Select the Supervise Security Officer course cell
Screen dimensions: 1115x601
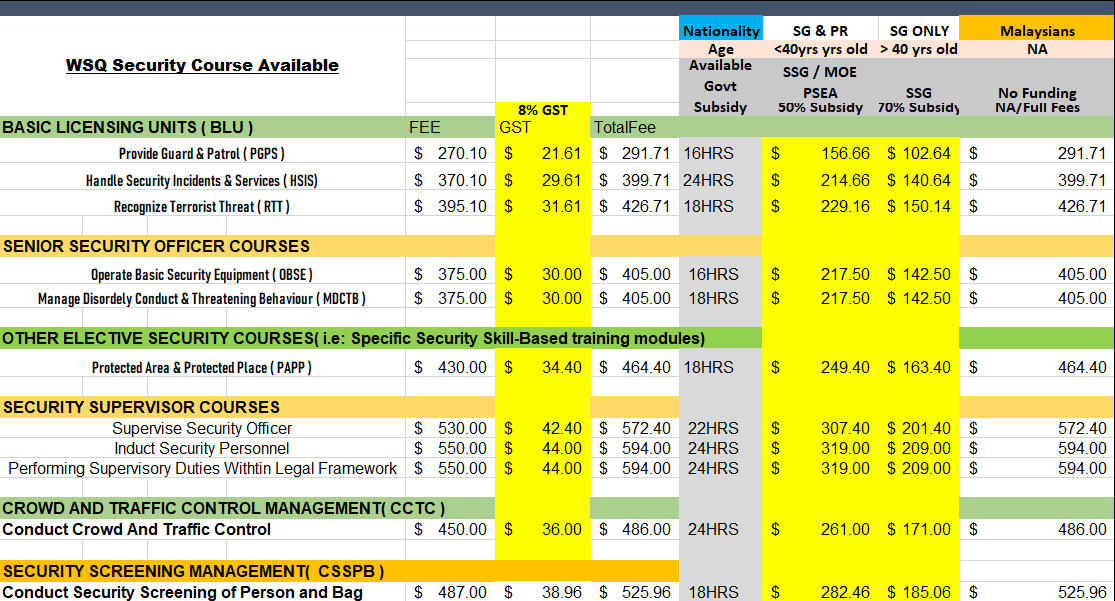pos(202,428)
